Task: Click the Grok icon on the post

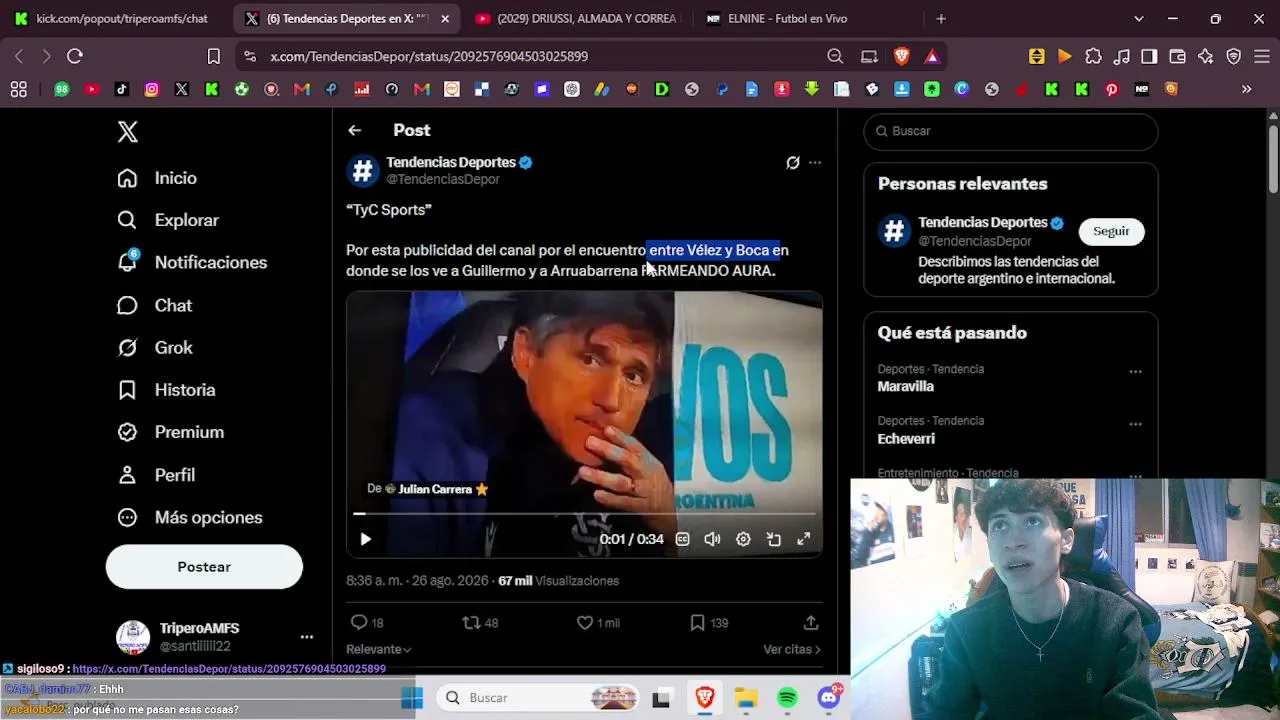Action: point(793,162)
